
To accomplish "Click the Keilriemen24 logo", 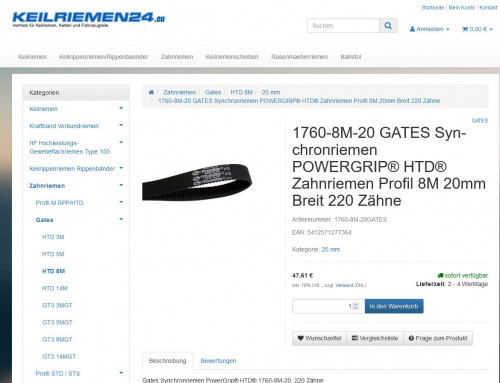I will 88,19.
